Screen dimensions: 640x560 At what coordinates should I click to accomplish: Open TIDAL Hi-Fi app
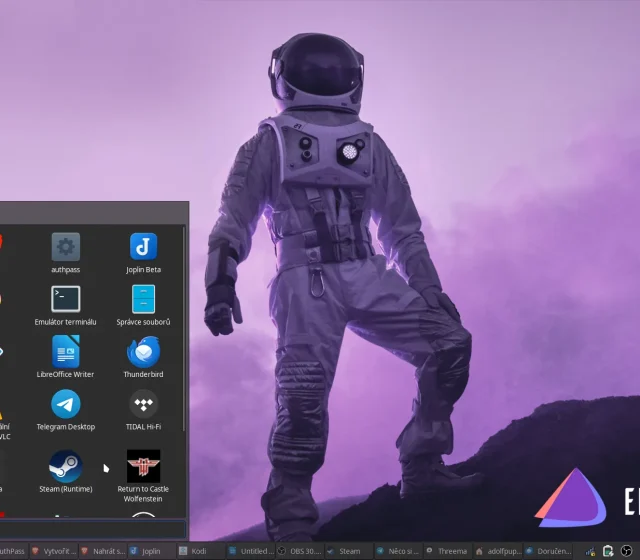(143, 404)
